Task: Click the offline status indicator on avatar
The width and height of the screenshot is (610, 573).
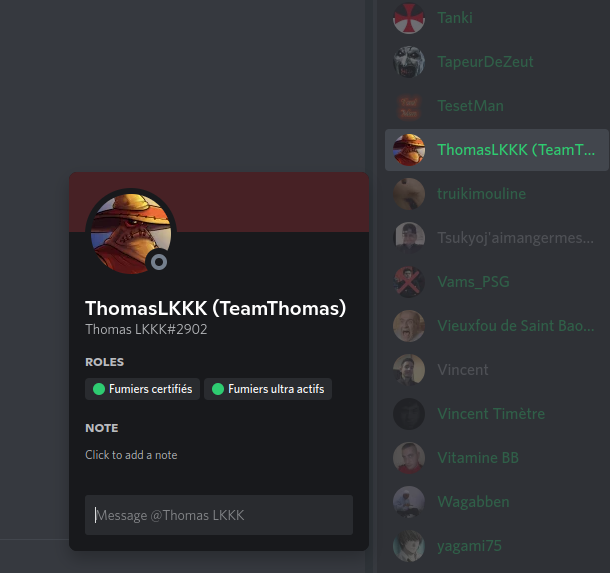Action: tap(159, 262)
